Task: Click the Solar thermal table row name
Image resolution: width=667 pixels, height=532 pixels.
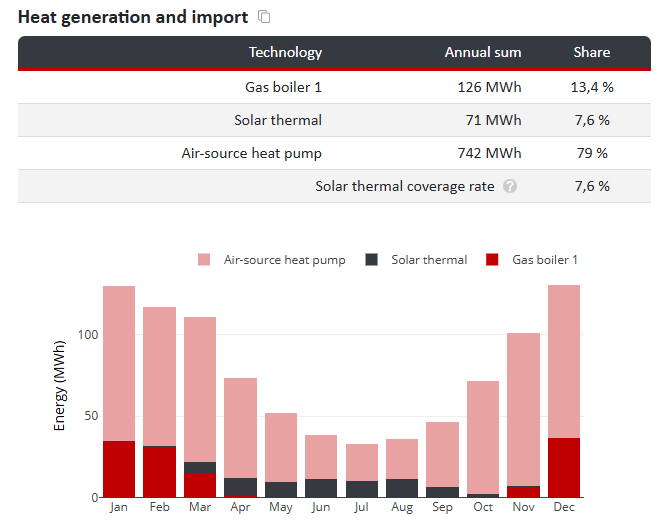Action: [278, 120]
